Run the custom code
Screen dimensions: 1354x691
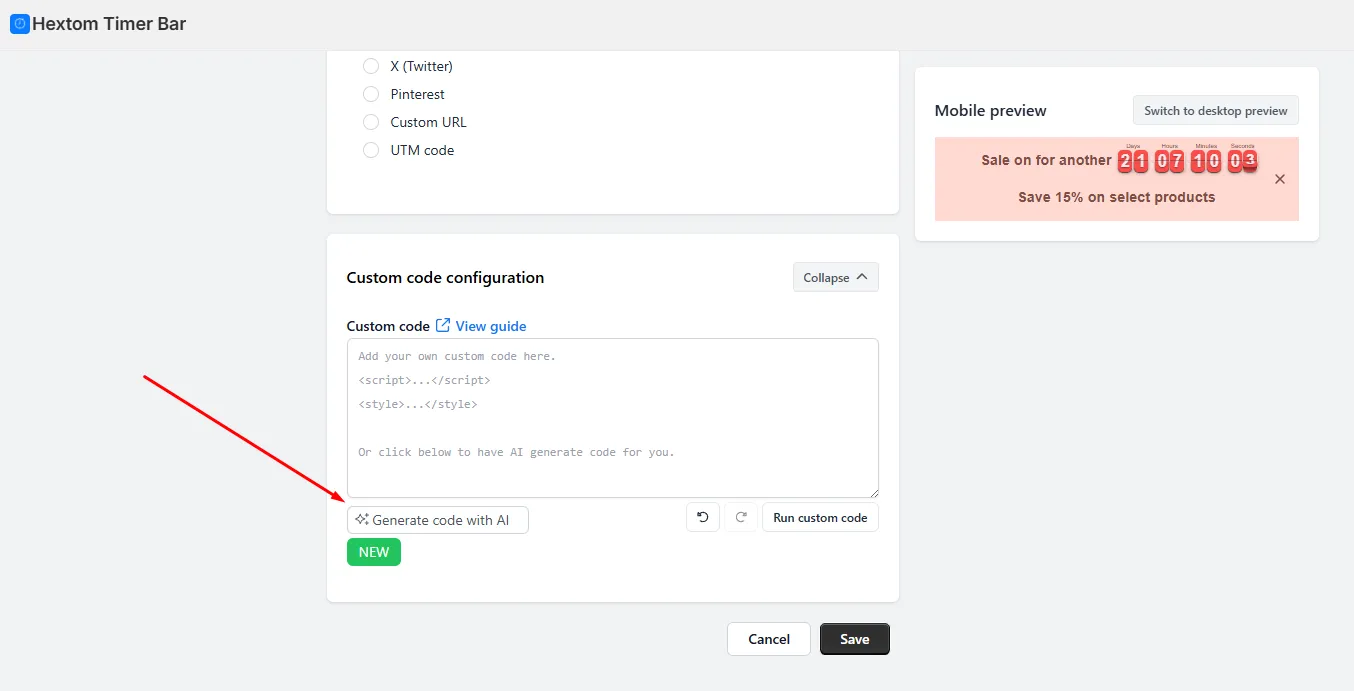click(820, 517)
